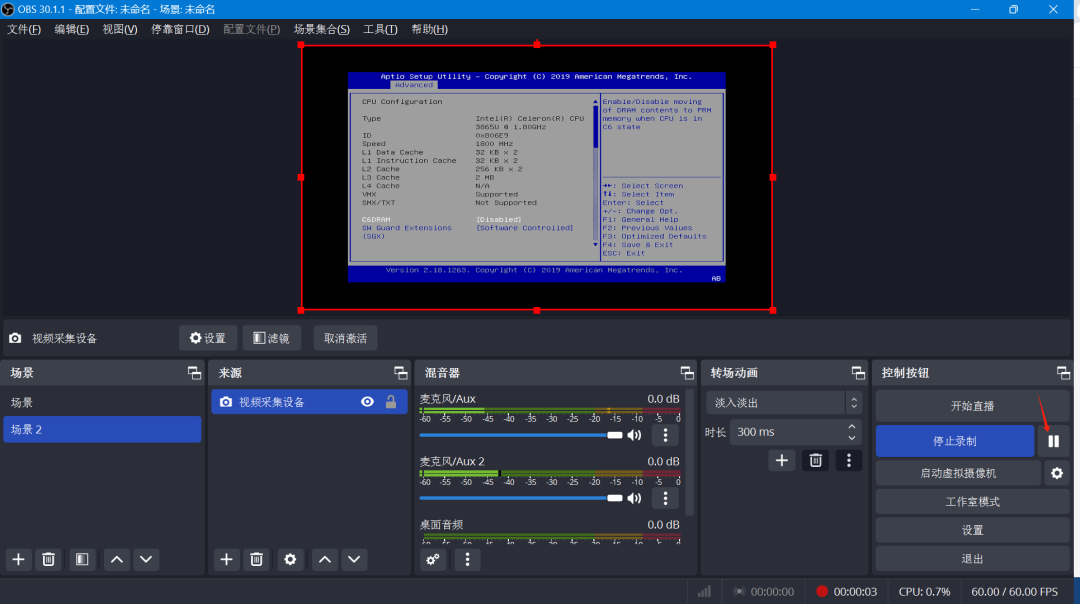Undock the 控制按钮 panel
The width and height of the screenshot is (1080, 604).
(x=1063, y=373)
